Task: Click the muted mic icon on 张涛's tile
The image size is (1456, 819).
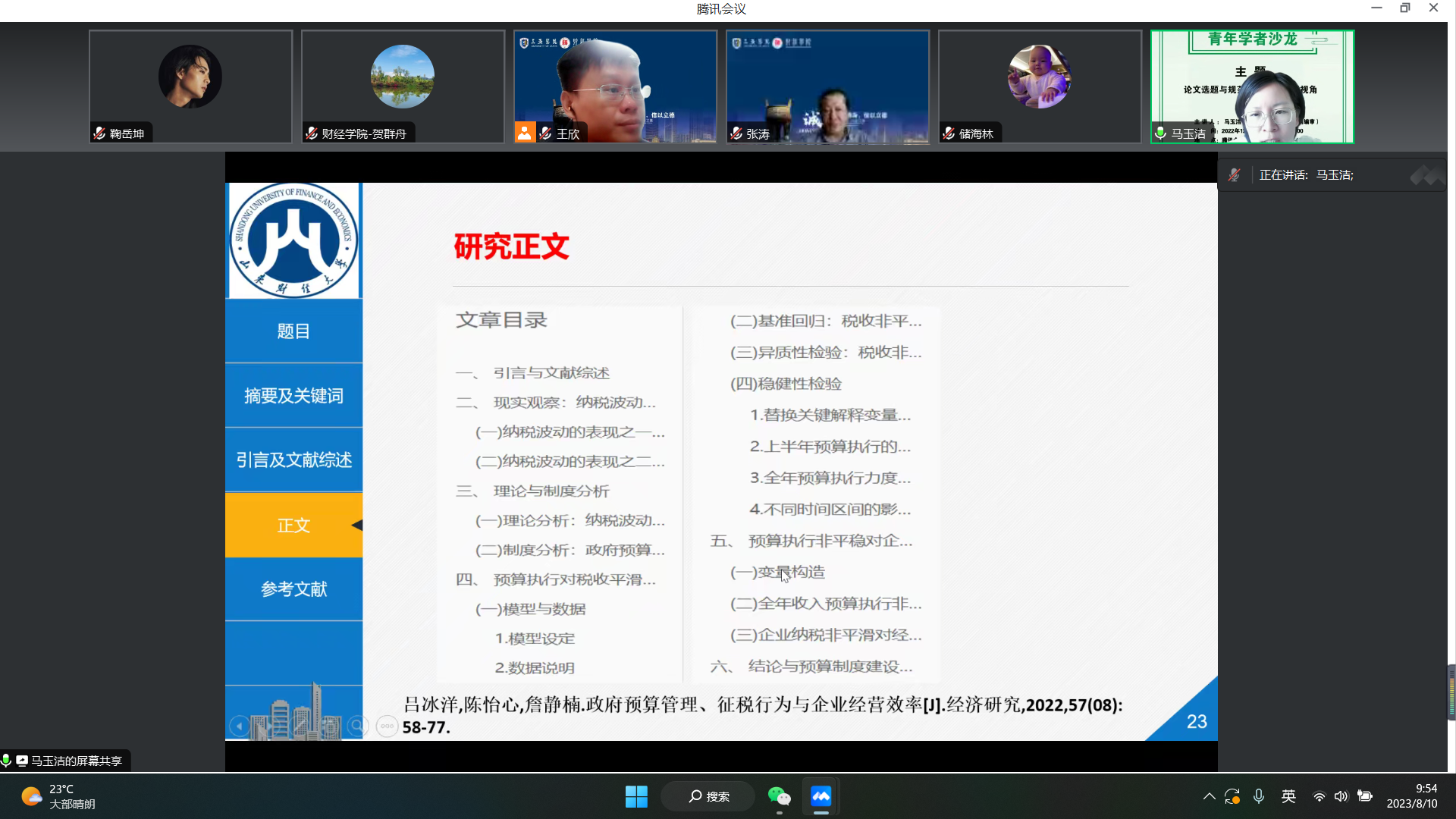Action: click(x=736, y=133)
